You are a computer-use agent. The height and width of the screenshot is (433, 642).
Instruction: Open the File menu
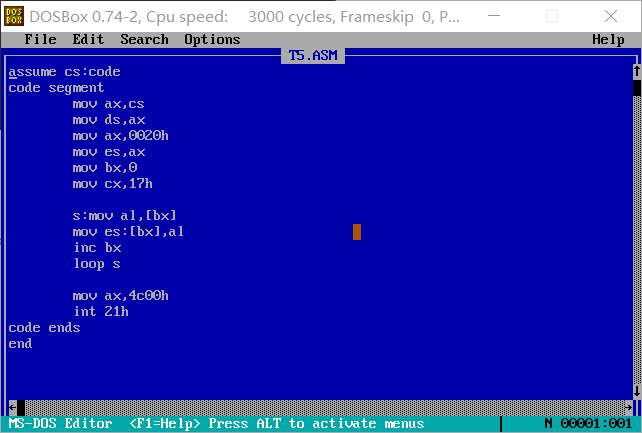(x=40, y=39)
